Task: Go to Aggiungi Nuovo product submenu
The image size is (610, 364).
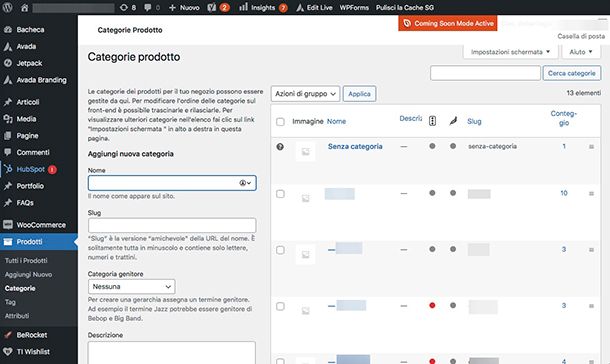Action: (28, 275)
